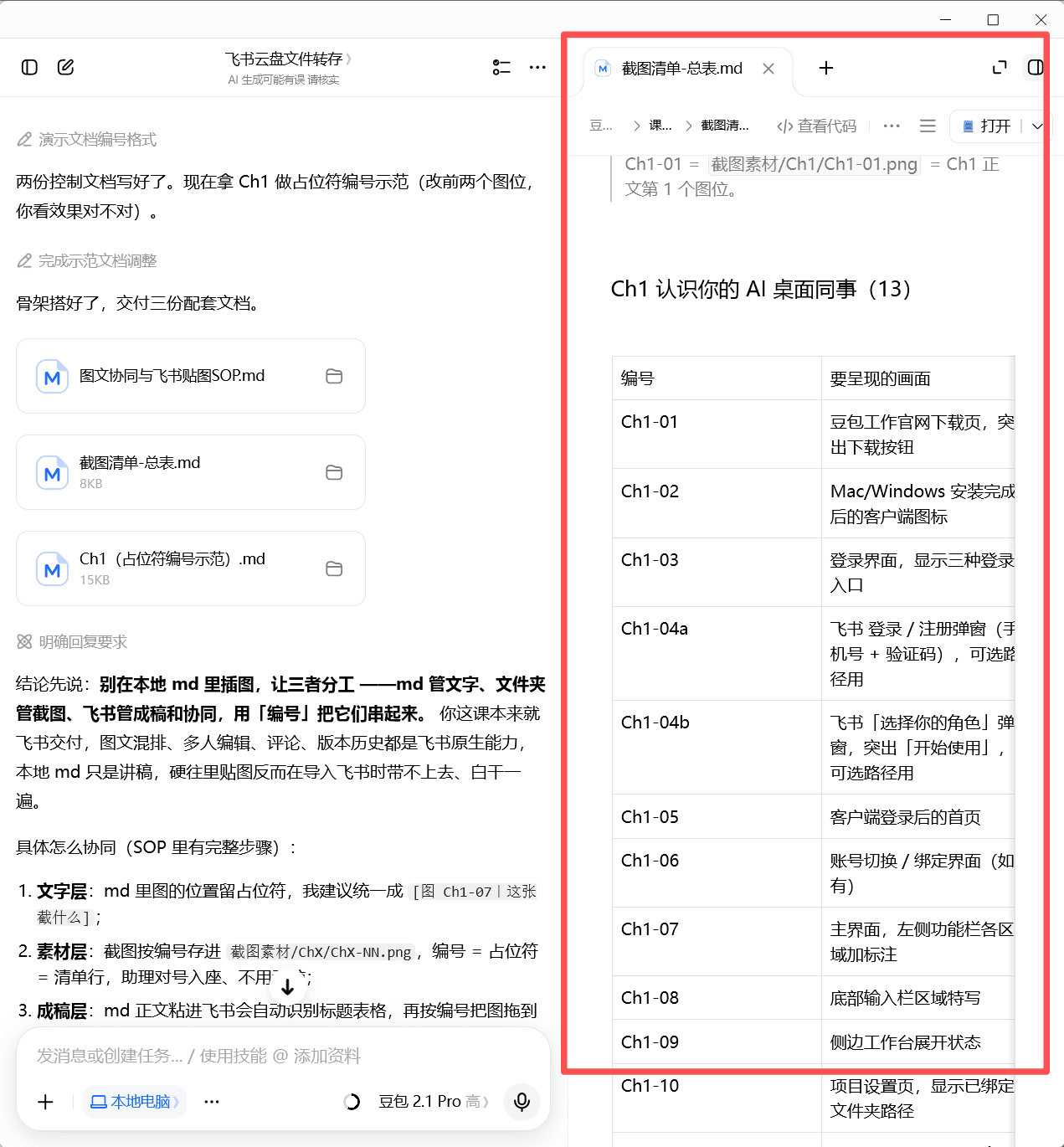
Task: Click inline code 截图素材/Ch1/Ch1-01.png
Action: coord(814,164)
